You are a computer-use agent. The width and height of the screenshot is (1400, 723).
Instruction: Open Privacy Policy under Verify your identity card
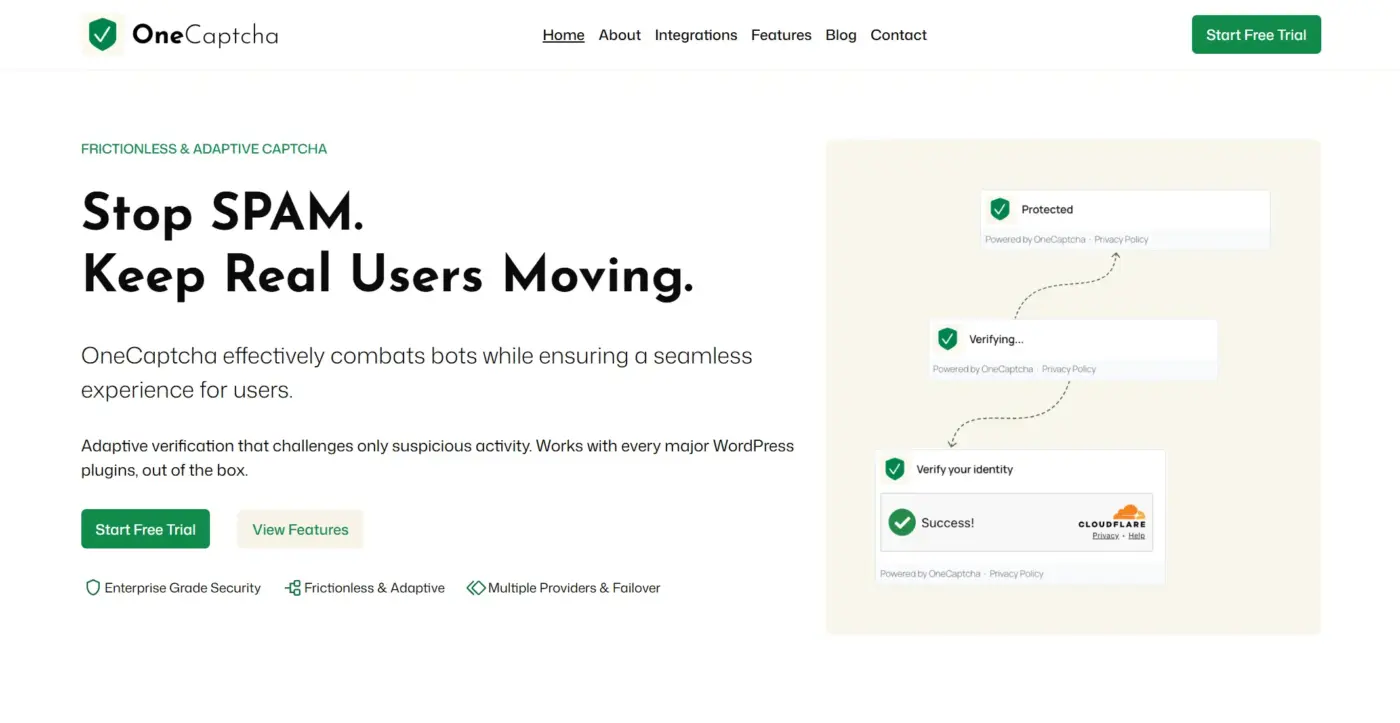click(x=1017, y=574)
